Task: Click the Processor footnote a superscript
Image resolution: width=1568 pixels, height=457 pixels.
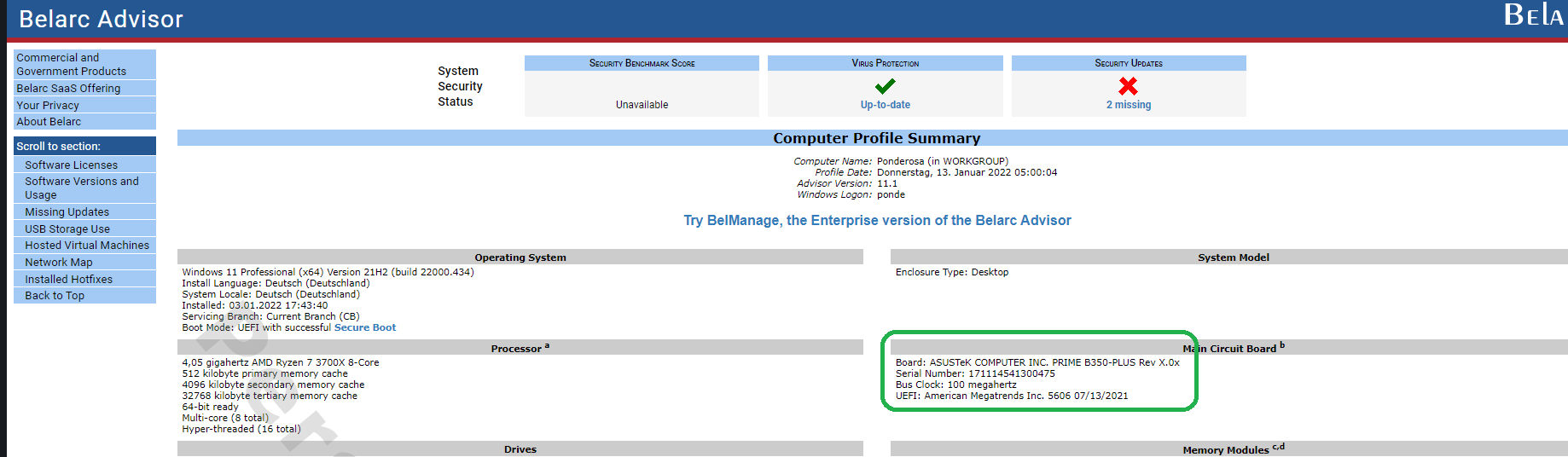Action: [547, 345]
